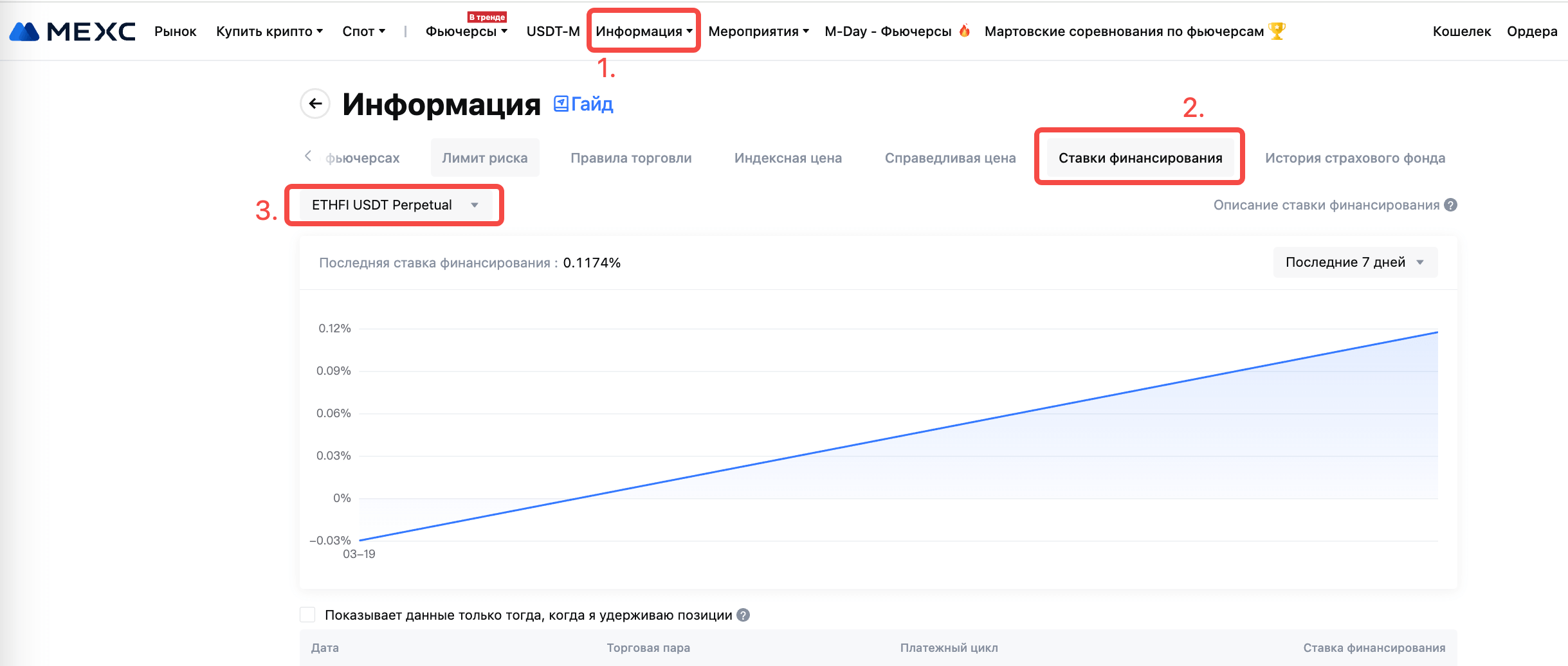Click the MEXC logo
The image size is (1568, 666).
point(72,32)
